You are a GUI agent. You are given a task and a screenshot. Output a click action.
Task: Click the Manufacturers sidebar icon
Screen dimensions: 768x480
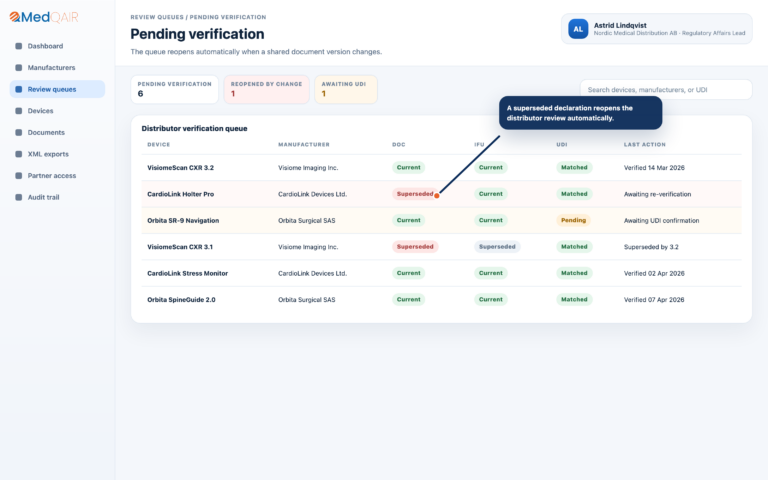point(19,68)
